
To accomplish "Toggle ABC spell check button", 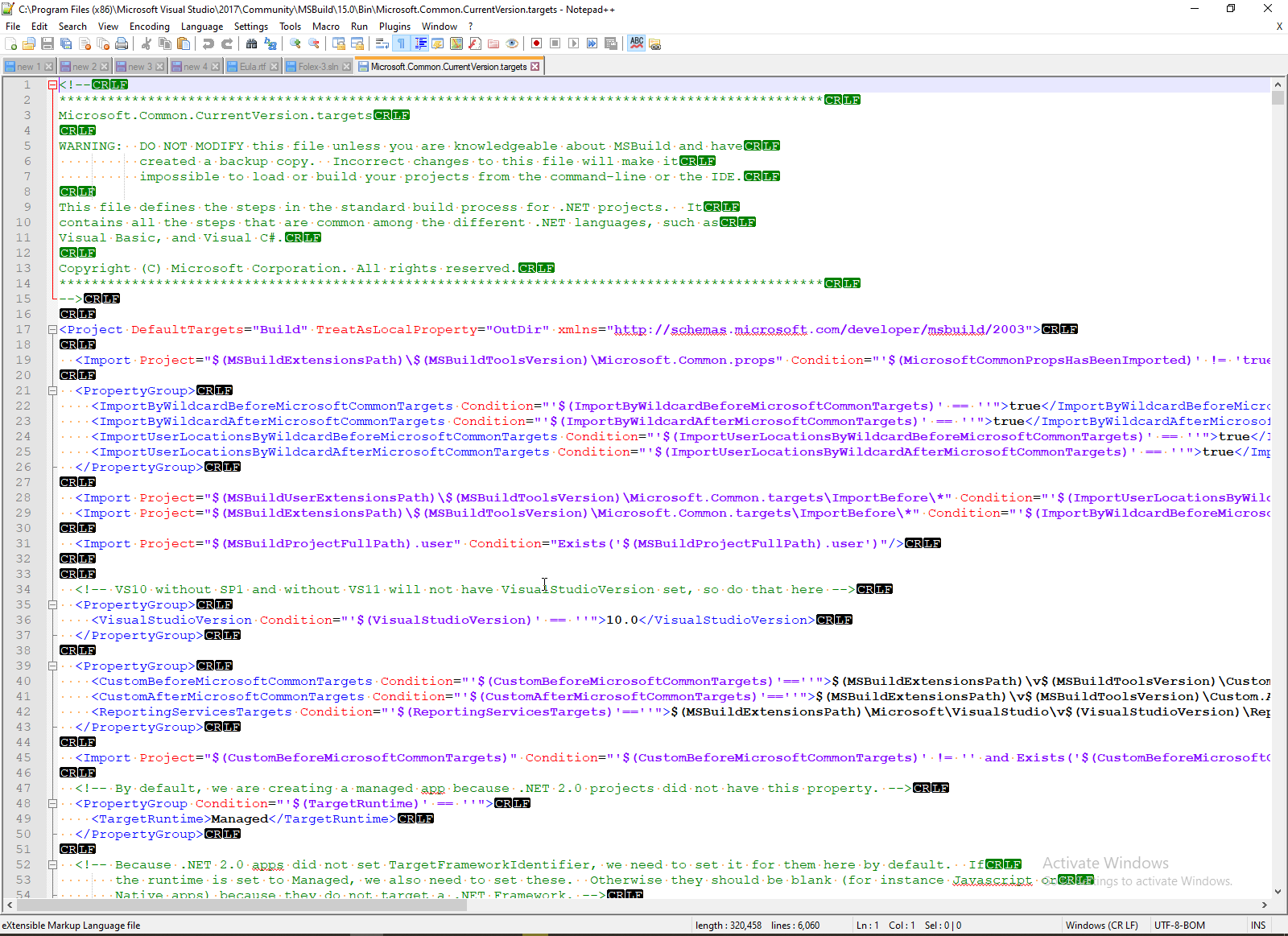I will 637,43.
